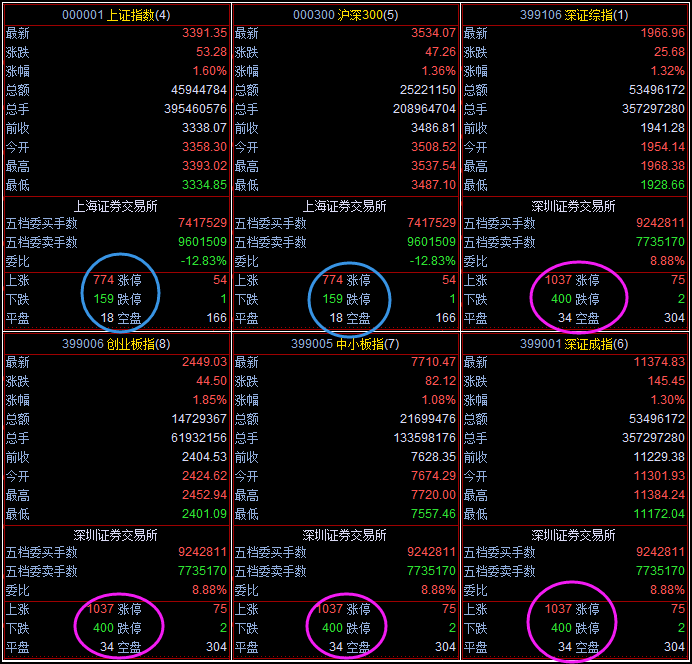Image resolution: width=692 pixels, height=664 pixels.
Task: Click 涨停 count 75 in 深证综指 panel
Action: (677, 281)
